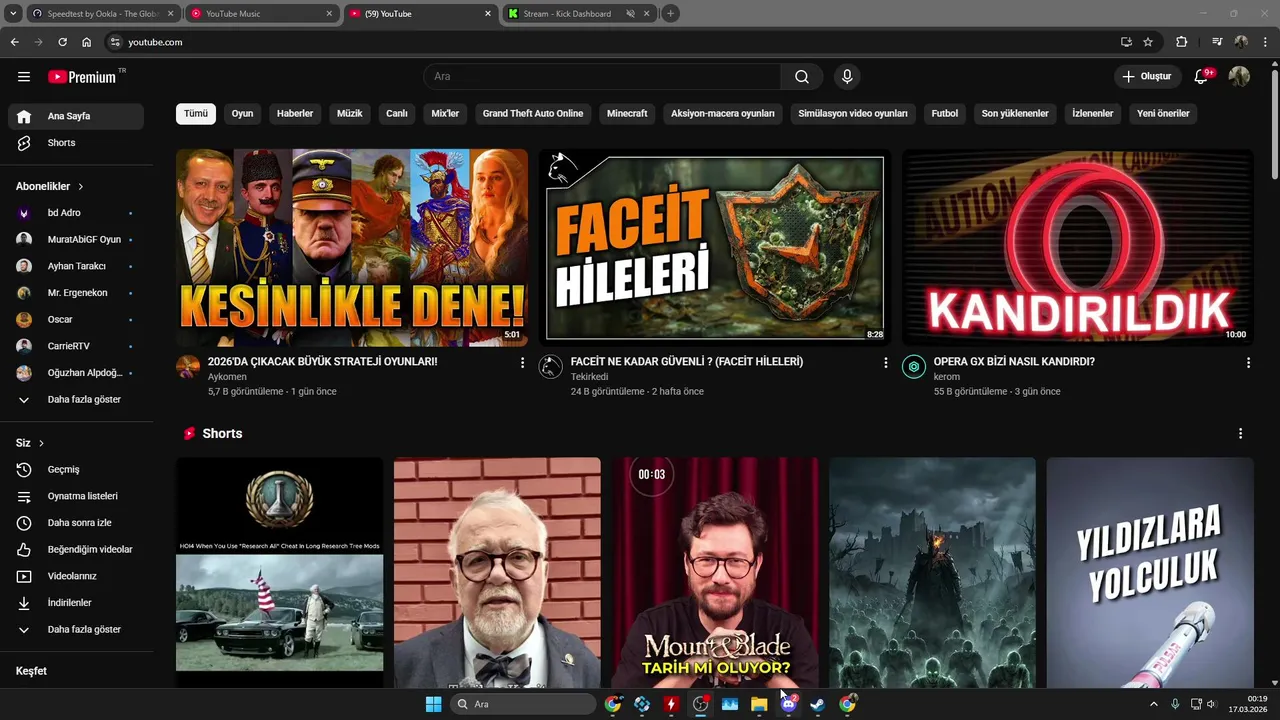1280x720 pixels.
Task: Open CarrieRTV channel
Action: point(76,346)
